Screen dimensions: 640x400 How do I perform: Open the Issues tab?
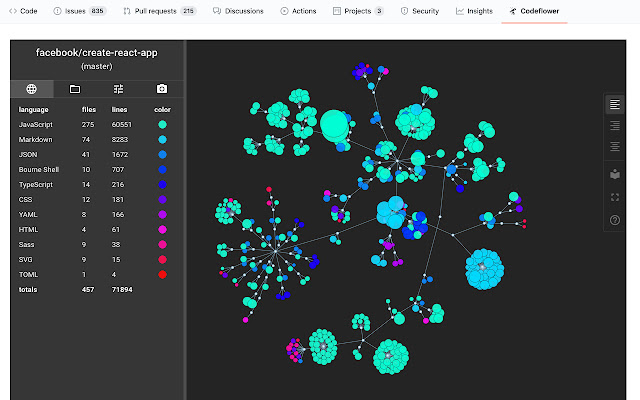pos(80,11)
